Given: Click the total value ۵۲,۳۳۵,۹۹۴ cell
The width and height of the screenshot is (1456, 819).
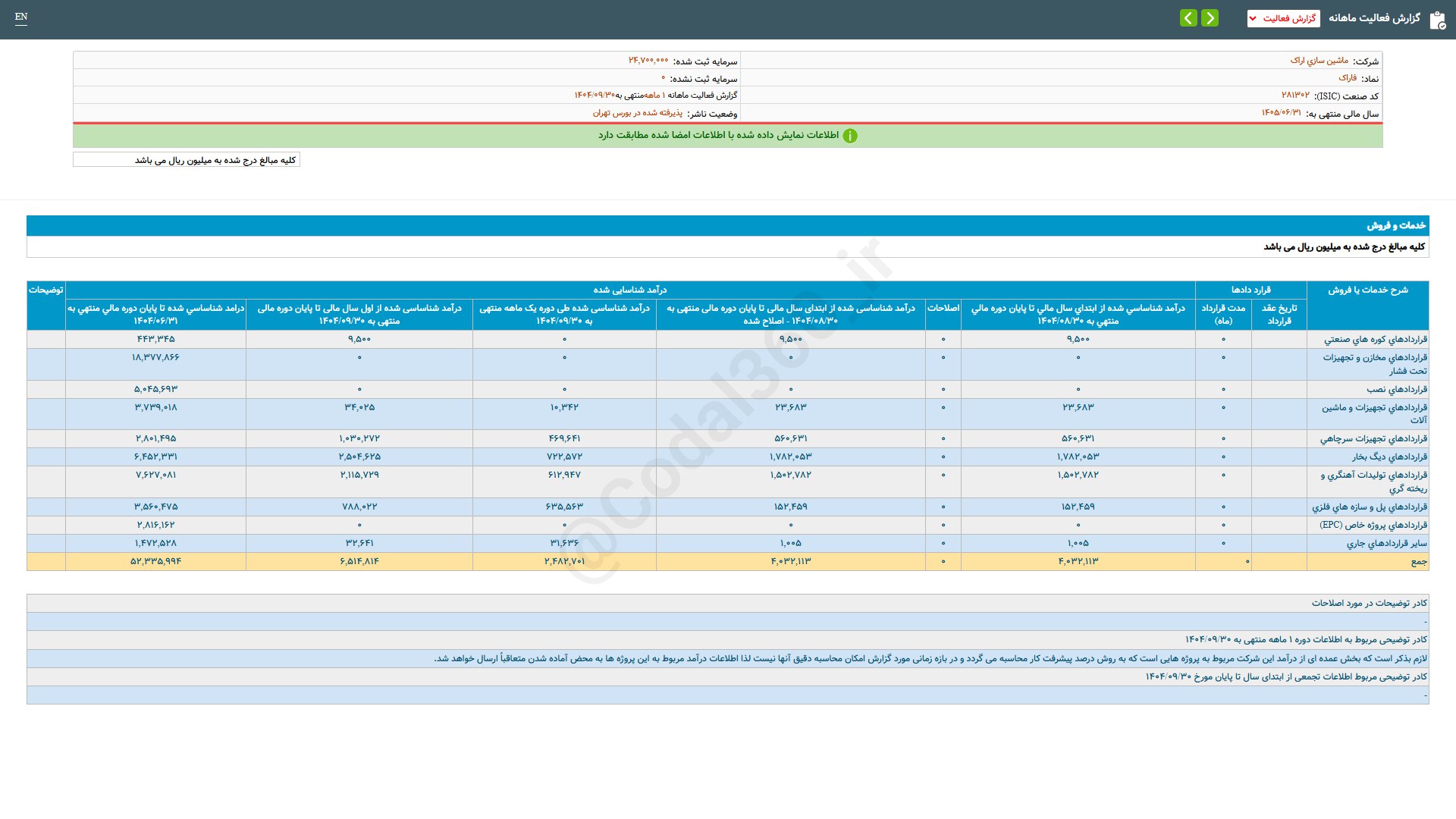Looking at the screenshot, I should 155,561.
